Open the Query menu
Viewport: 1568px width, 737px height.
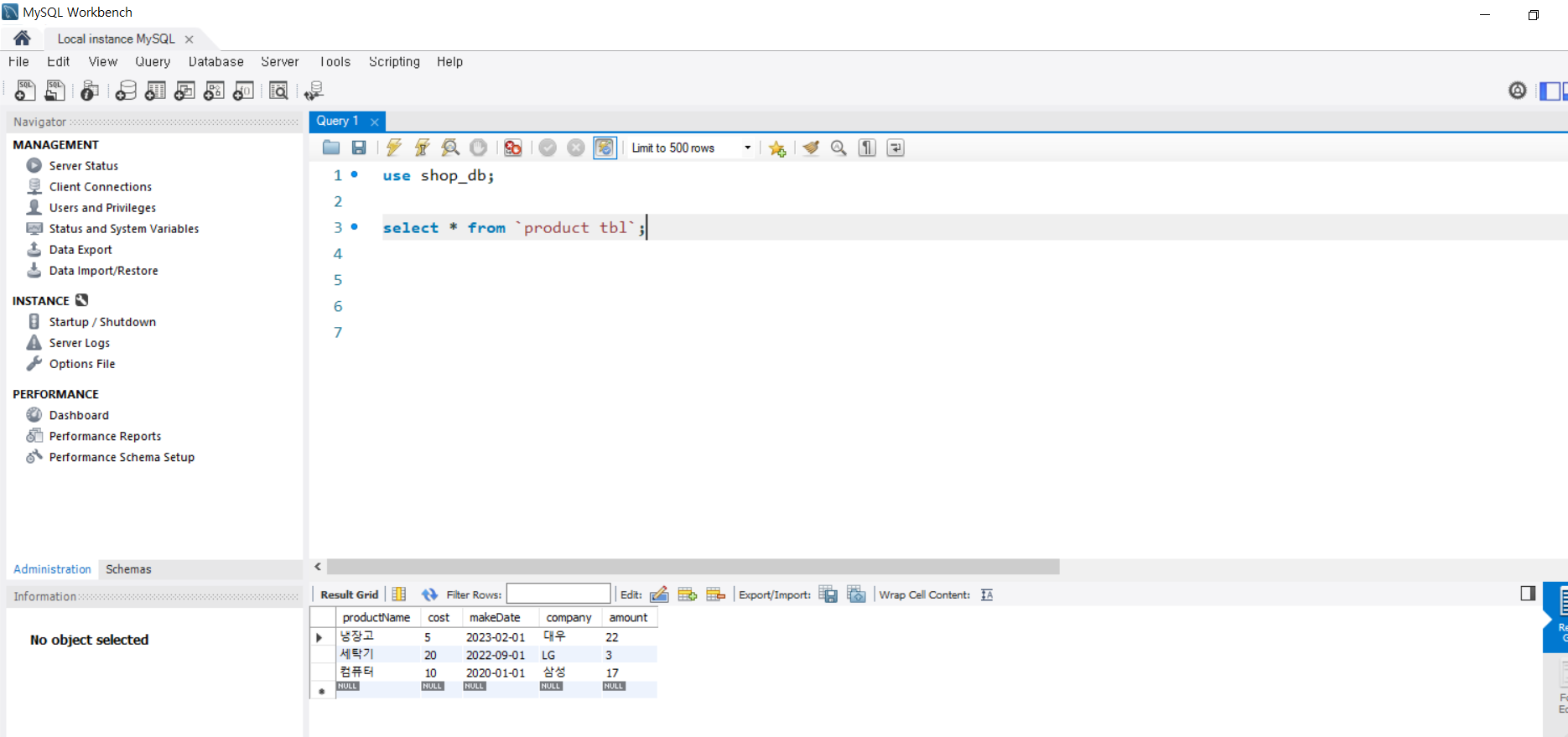pos(153,61)
